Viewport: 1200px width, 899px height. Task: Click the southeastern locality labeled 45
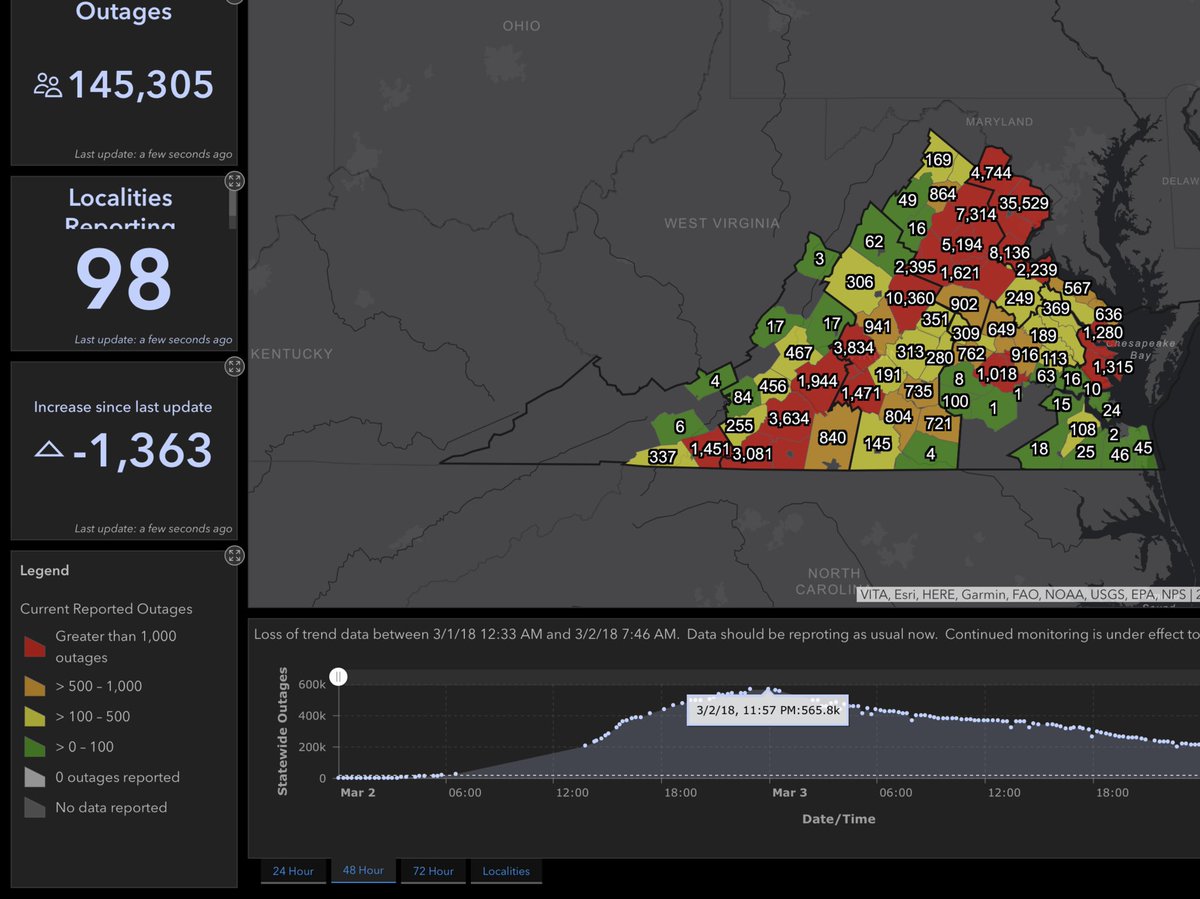click(x=1143, y=448)
